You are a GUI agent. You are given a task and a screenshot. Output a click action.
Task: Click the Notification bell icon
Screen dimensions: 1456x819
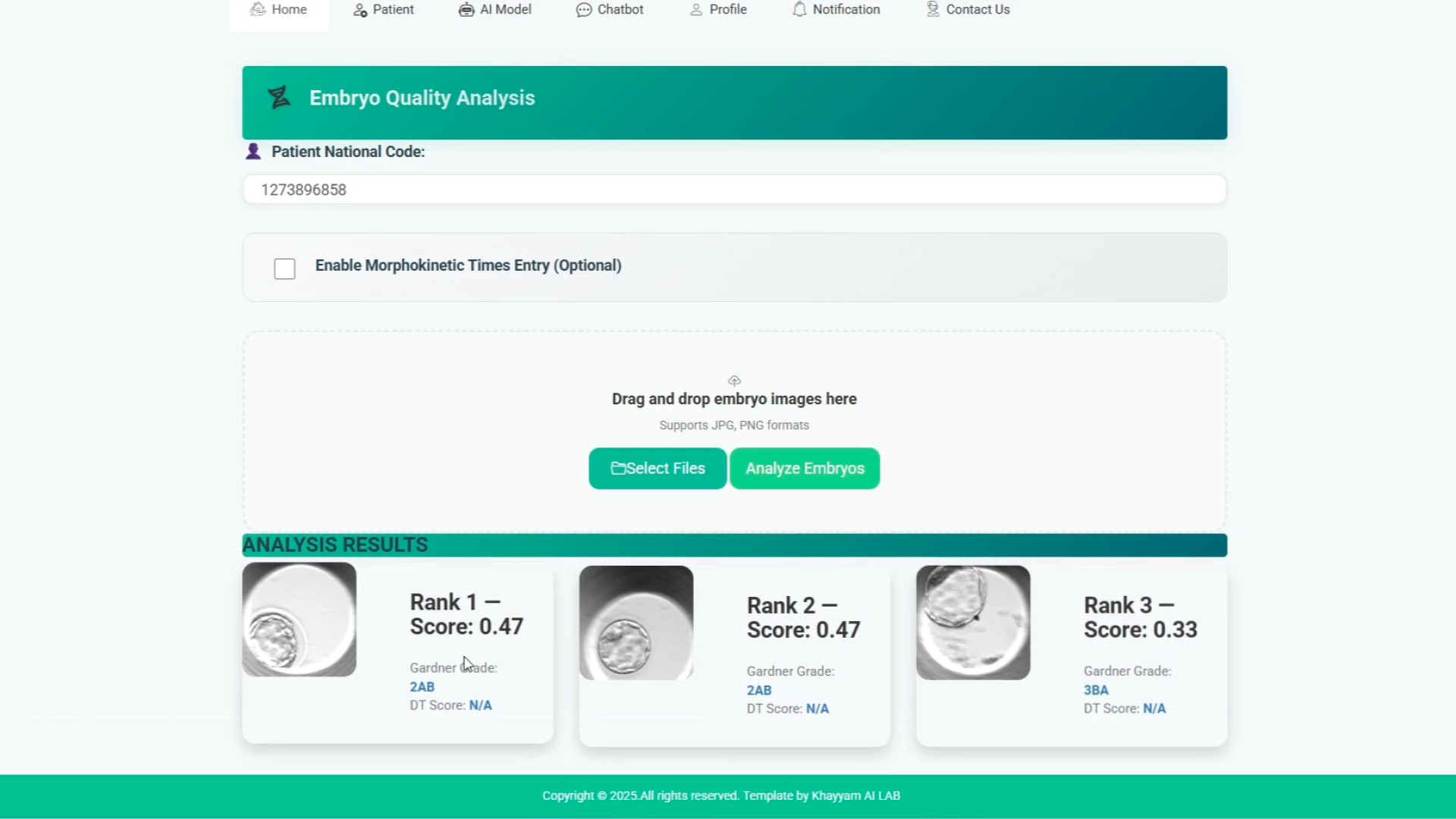(799, 10)
